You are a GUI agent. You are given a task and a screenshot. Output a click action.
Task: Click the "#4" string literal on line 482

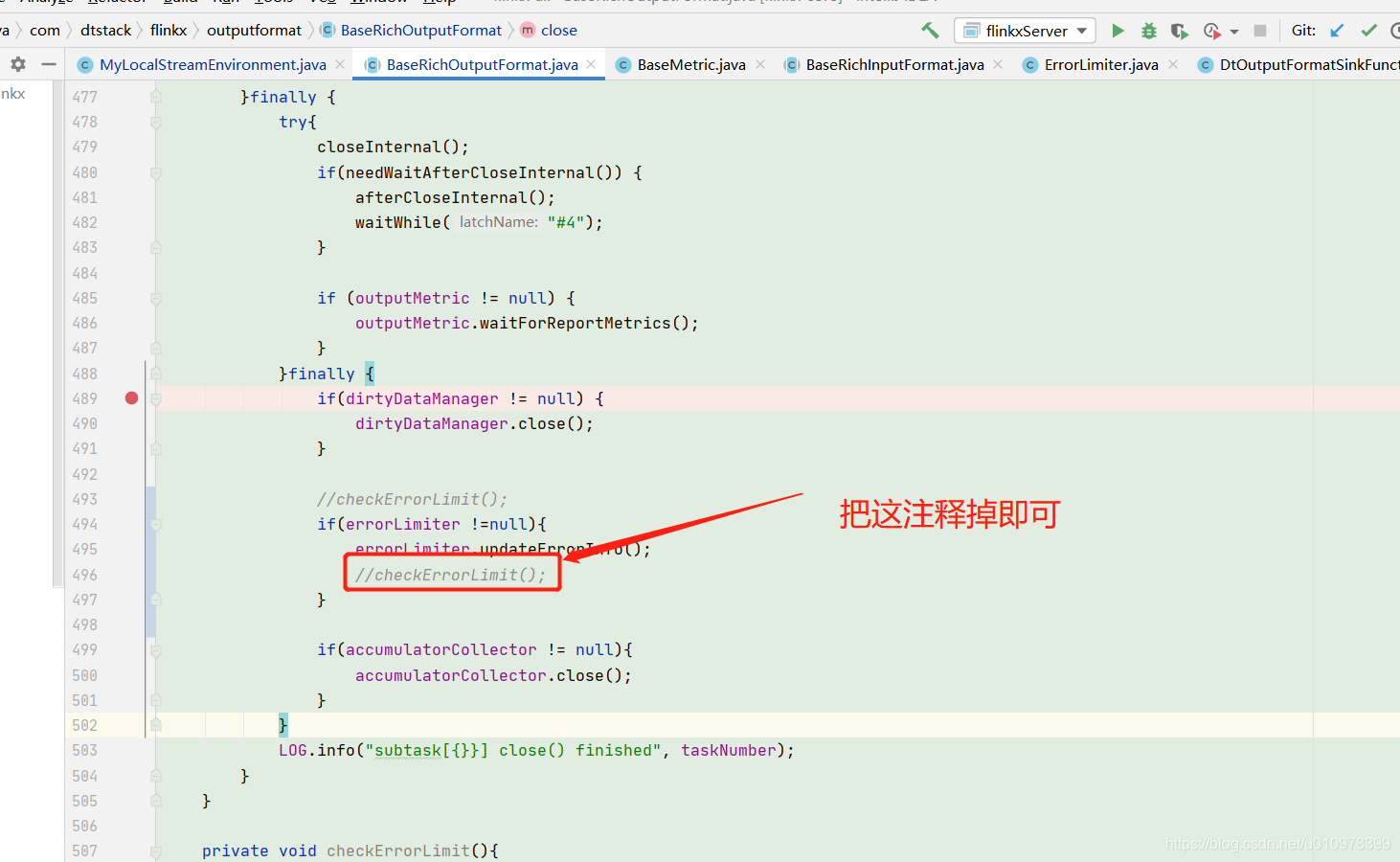tap(565, 222)
